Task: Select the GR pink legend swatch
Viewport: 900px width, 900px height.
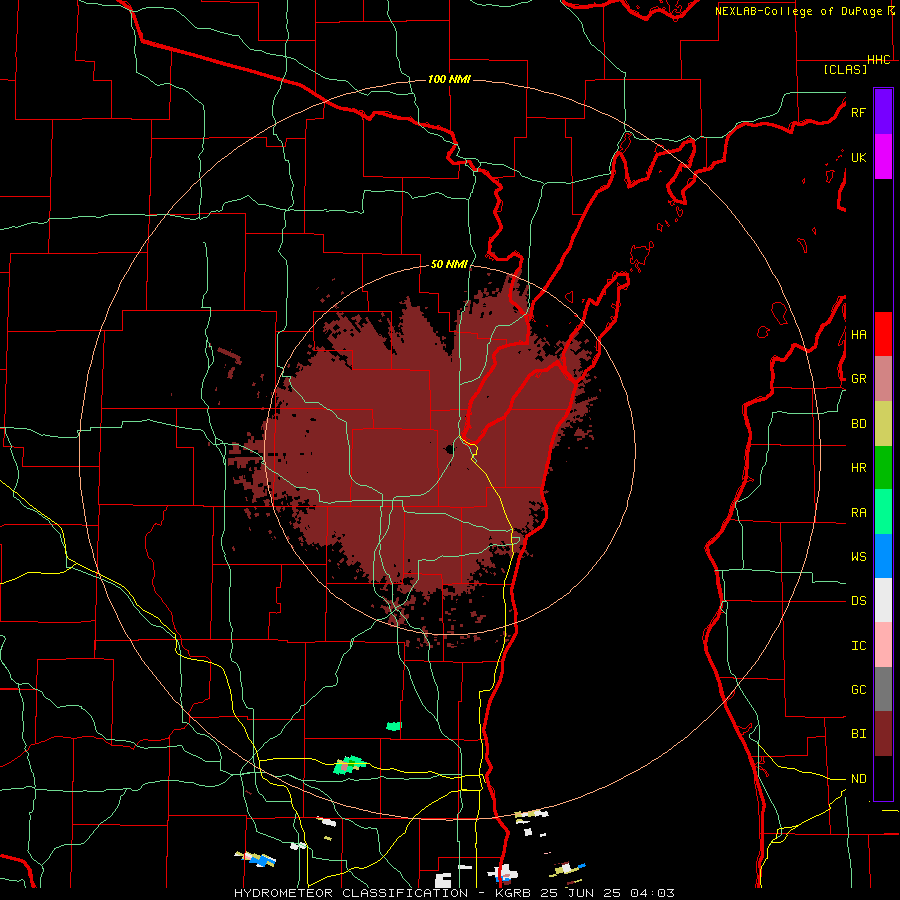Action: 883,379
